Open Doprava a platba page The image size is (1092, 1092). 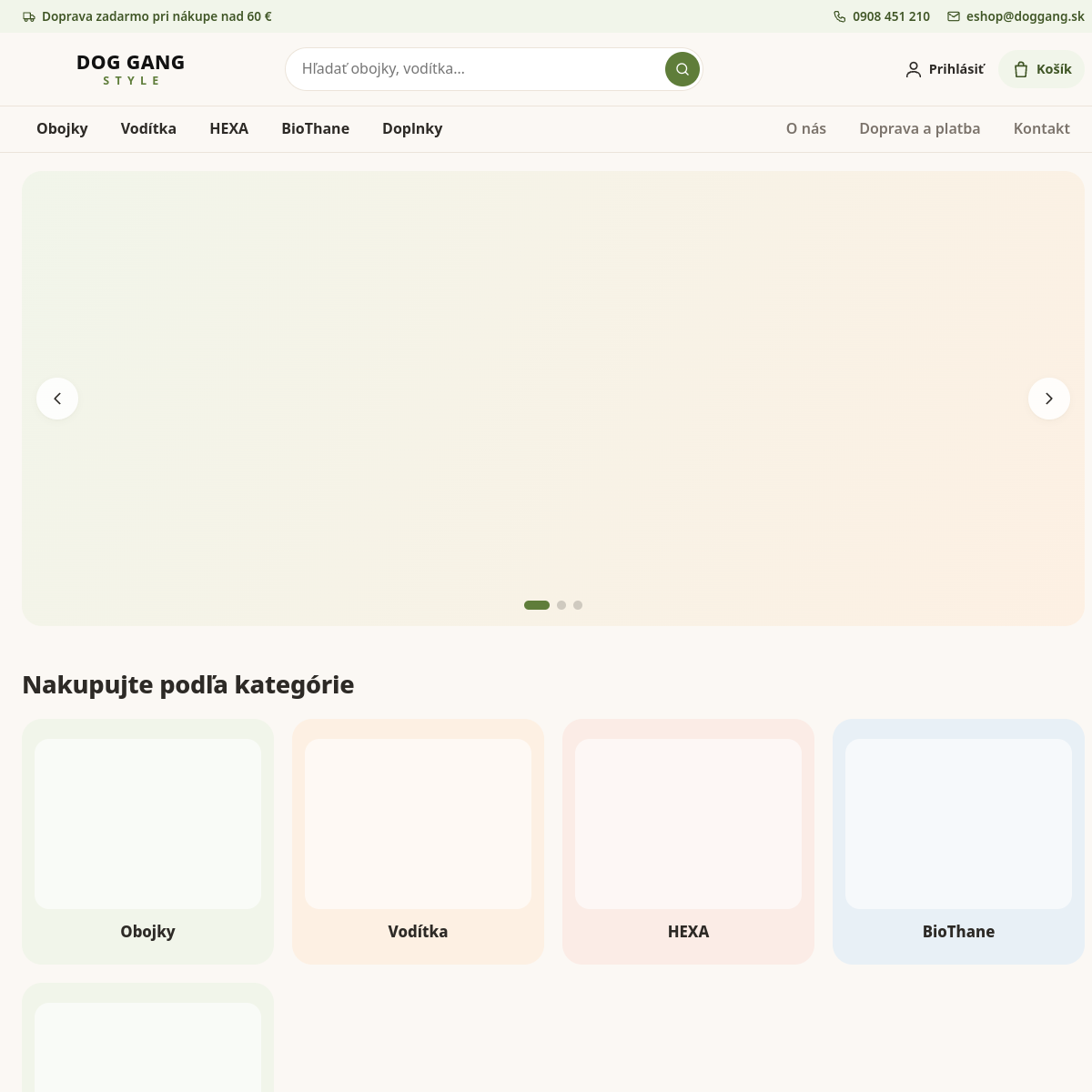(920, 128)
